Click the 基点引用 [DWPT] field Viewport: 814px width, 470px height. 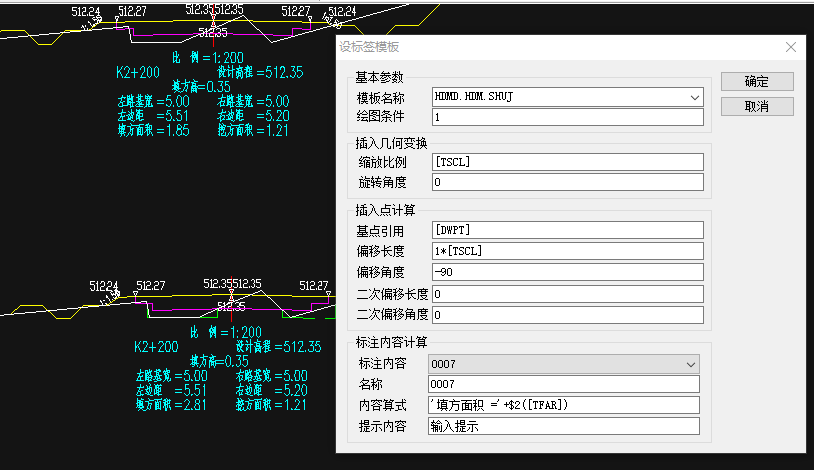pos(567,230)
